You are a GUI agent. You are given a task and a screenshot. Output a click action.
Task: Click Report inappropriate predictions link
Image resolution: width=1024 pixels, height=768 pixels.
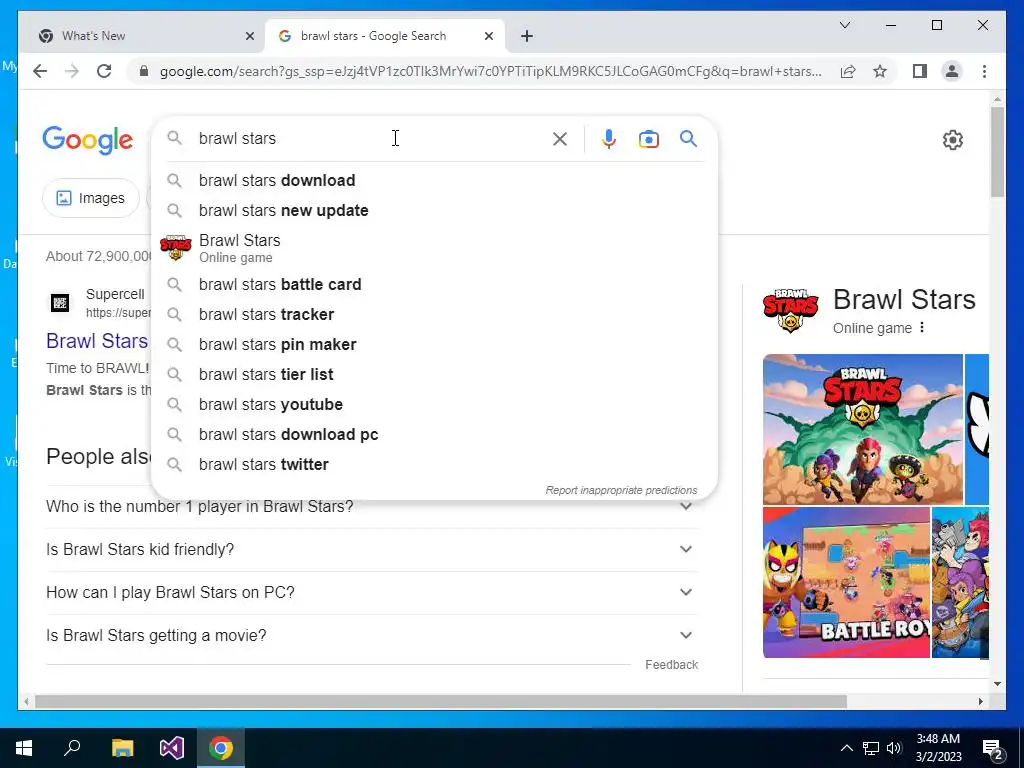(x=621, y=490)
